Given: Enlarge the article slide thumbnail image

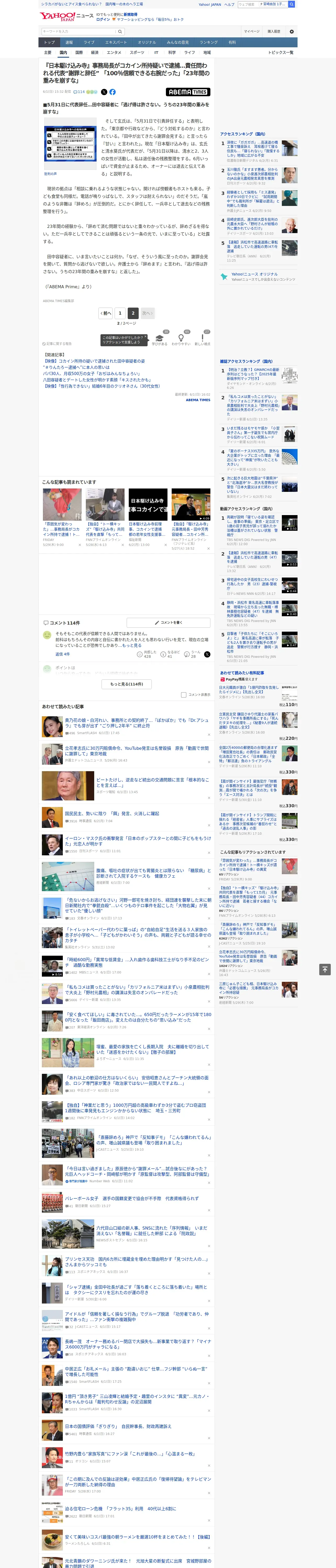Looking at the screenshot, I should 70,144.
